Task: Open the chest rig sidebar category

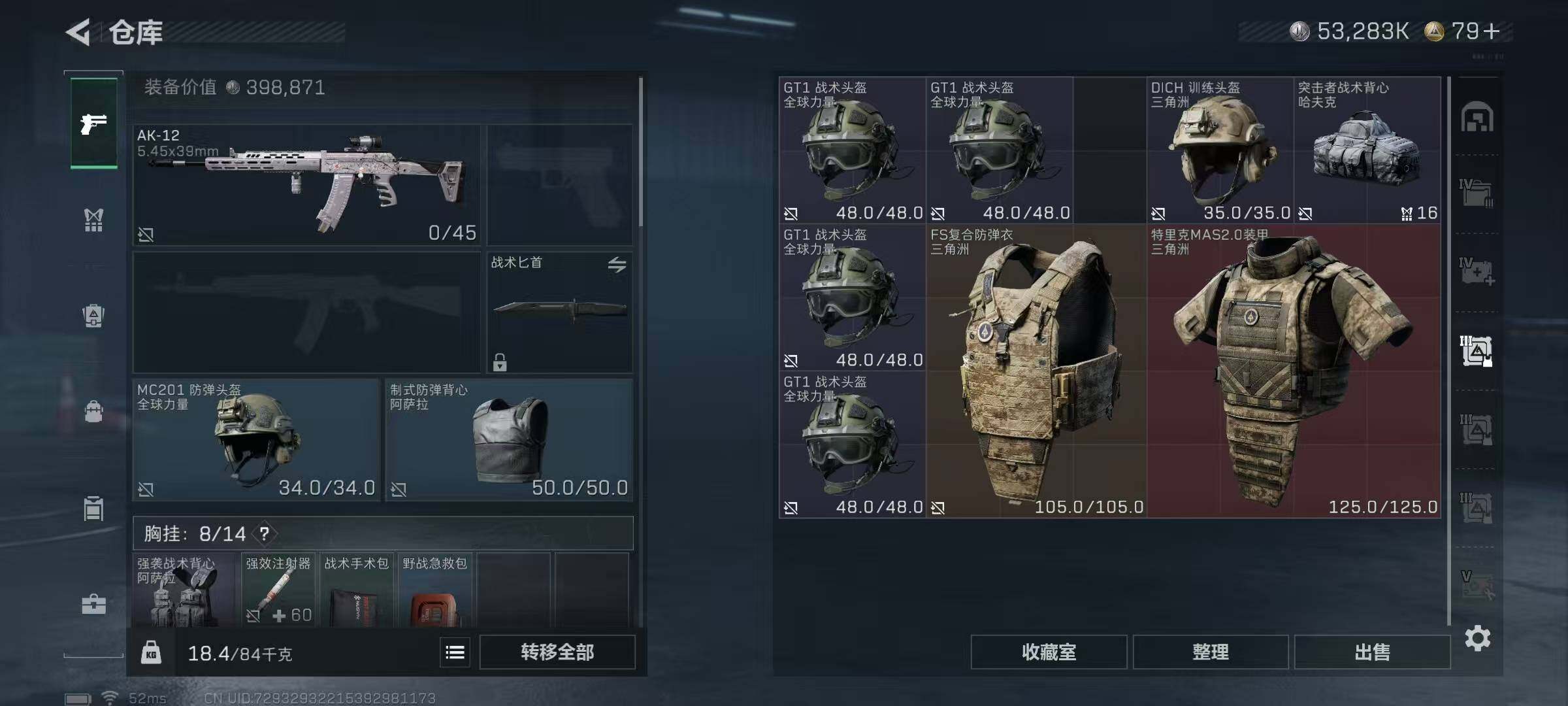Action: coord(93,220)
